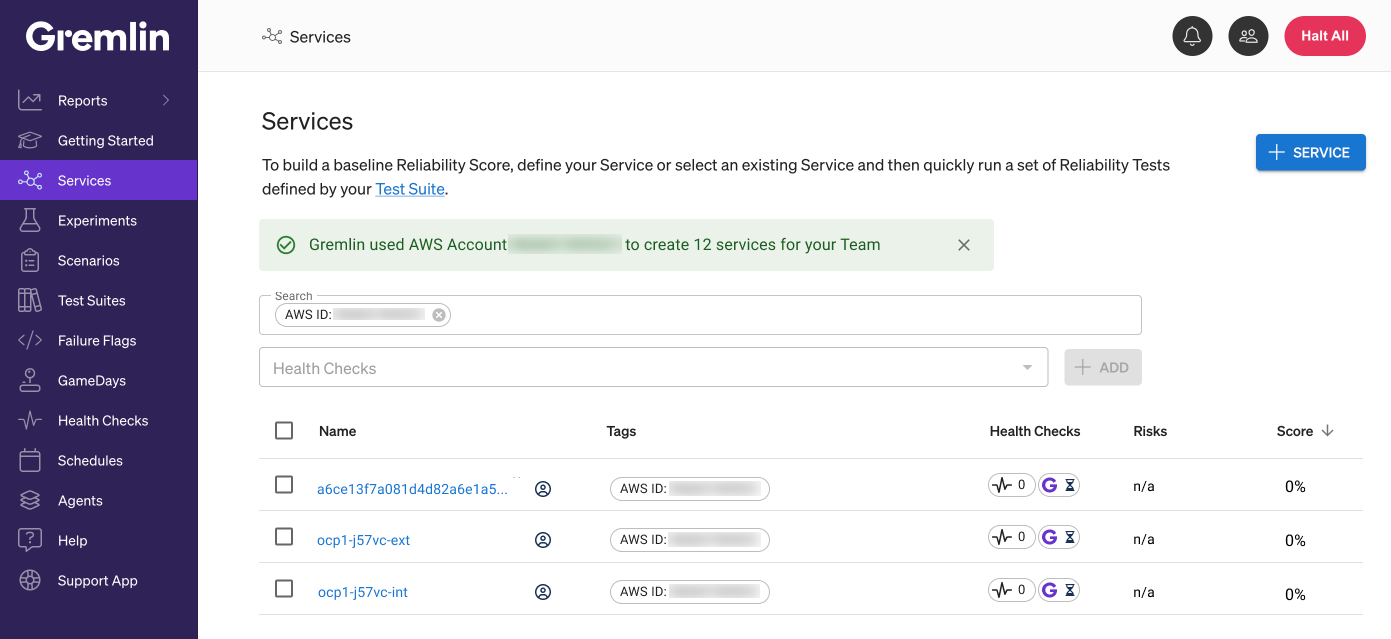Open Experiments in sidebar
This screenshot has width=1391, height=639.
[97, 221]
